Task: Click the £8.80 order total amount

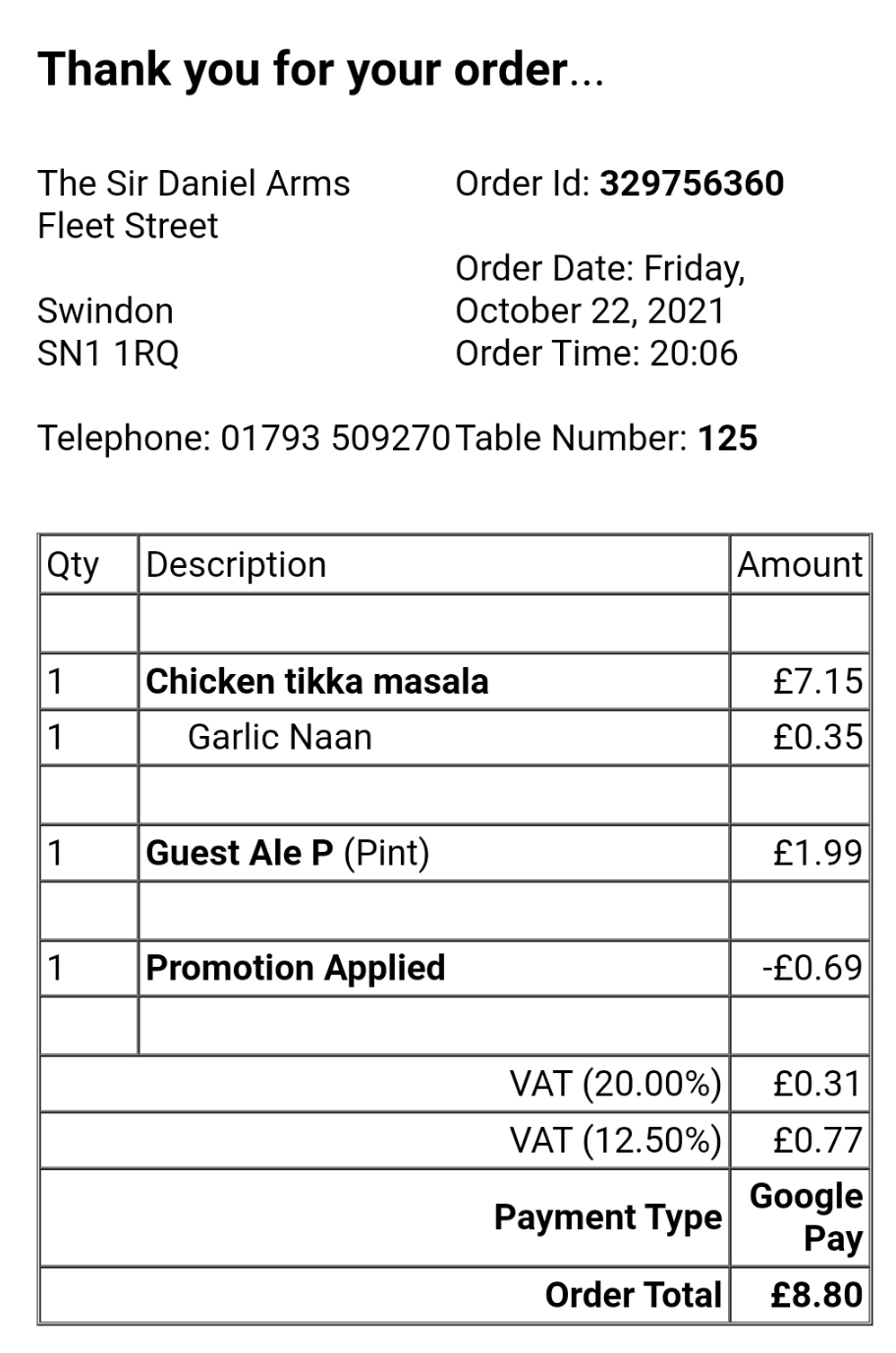Action: [x=815, y=1295]
